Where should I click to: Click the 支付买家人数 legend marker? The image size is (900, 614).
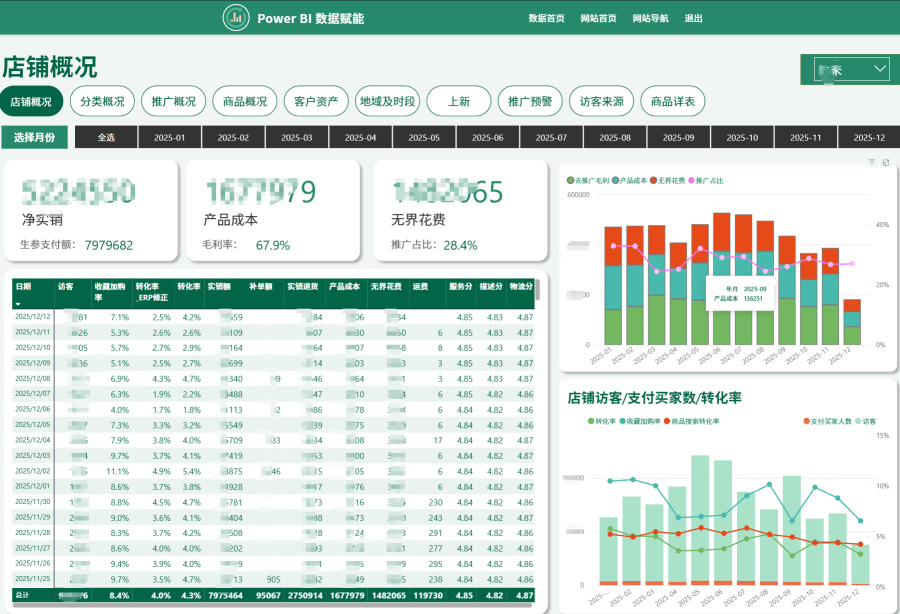tap(806, 421)
